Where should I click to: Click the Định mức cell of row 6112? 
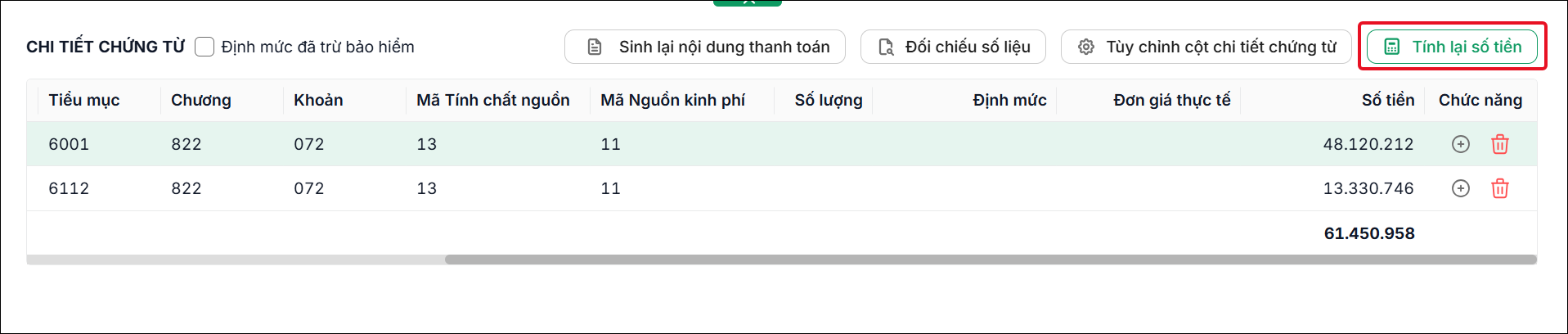click(964, 188)
